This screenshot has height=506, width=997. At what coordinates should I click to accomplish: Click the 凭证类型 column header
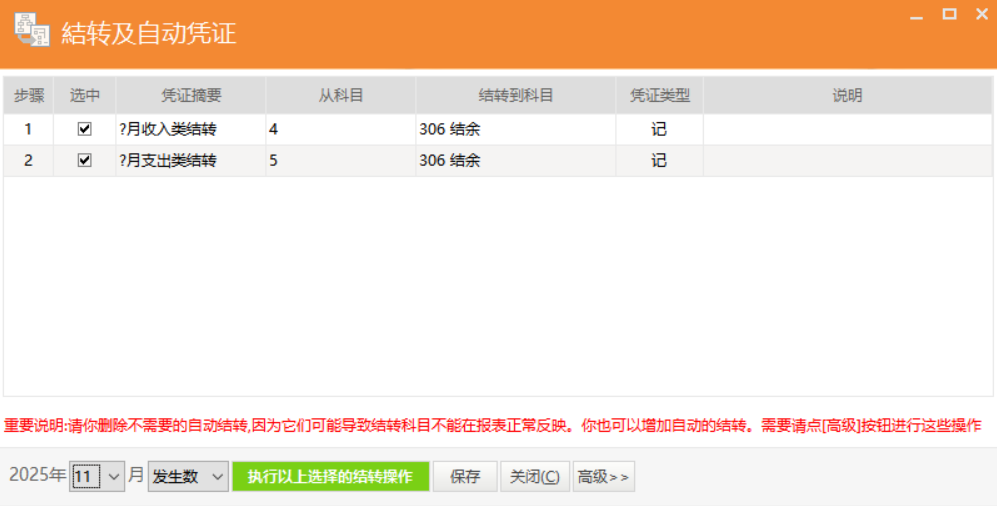point(659,96)
